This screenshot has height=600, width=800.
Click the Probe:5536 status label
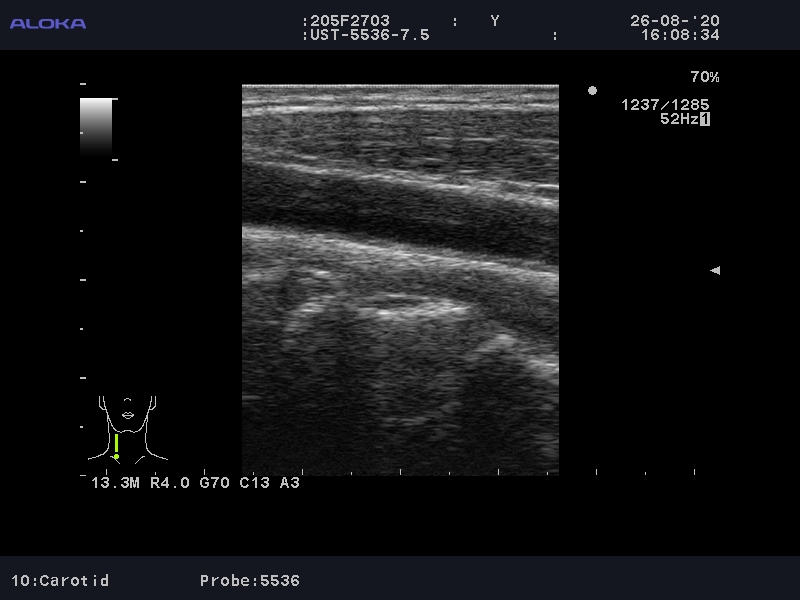(x=249, y=580)
